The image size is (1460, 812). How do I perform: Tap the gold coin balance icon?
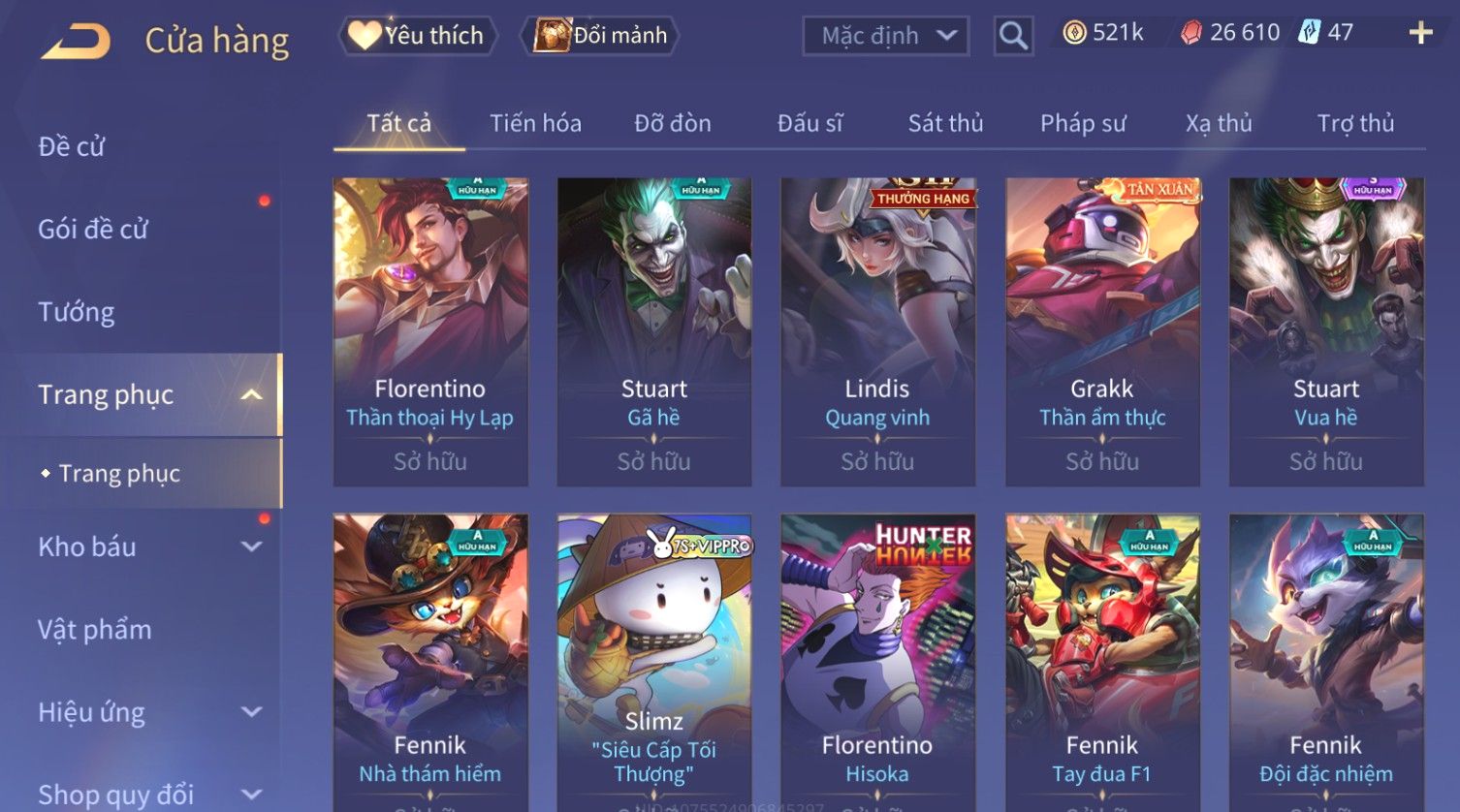(x=1074, y=33)
